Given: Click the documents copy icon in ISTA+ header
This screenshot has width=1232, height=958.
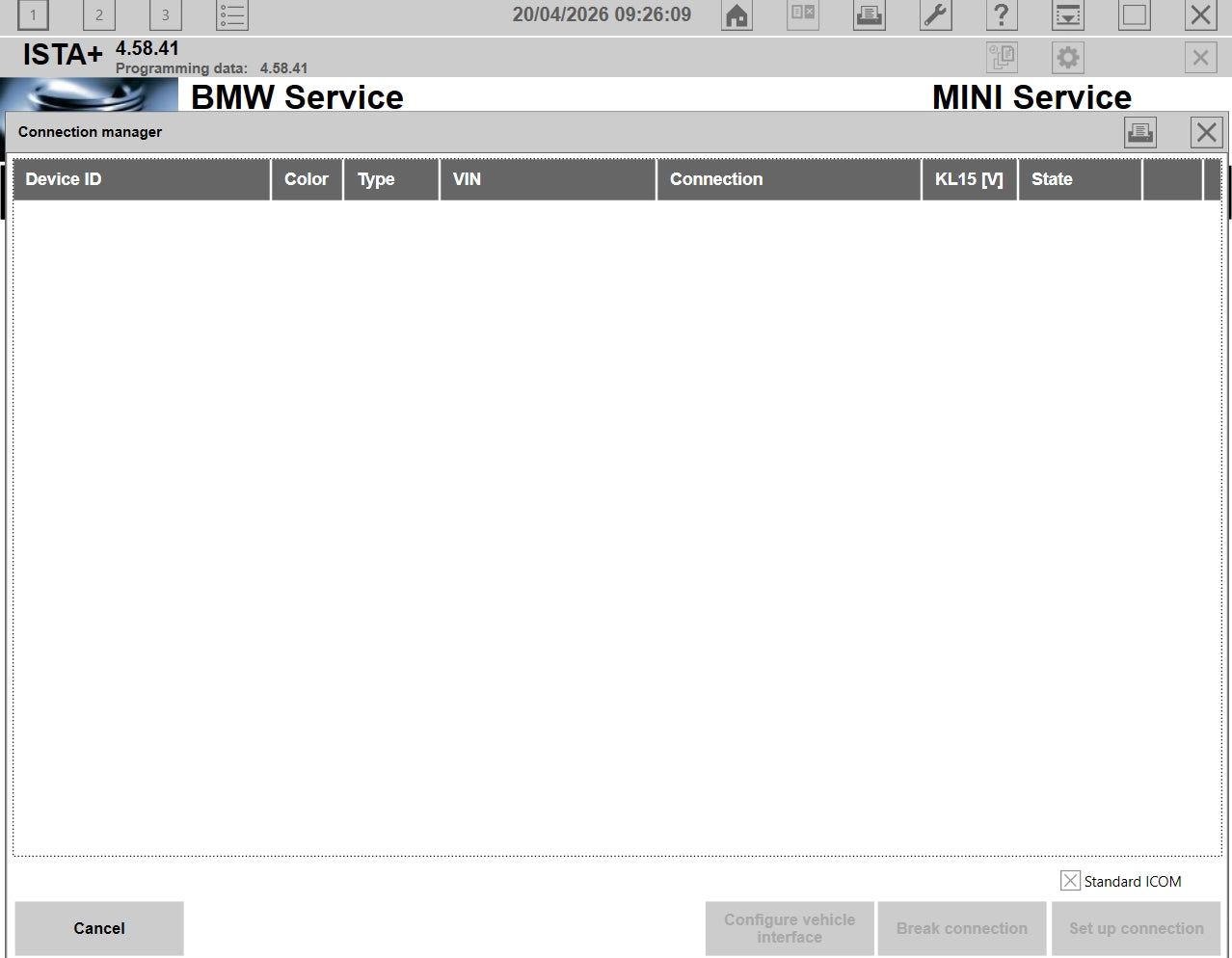Looking at the screenshot, I should [x=1003, y=58].
